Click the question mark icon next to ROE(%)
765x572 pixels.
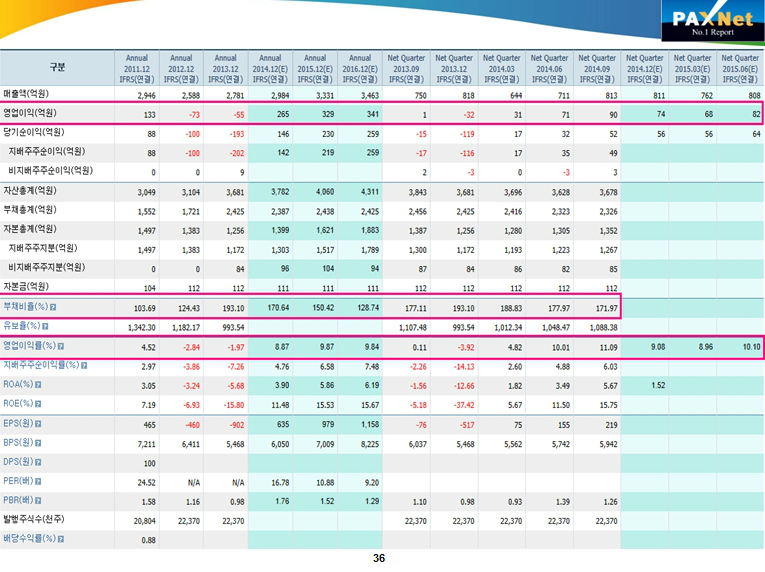40,403
